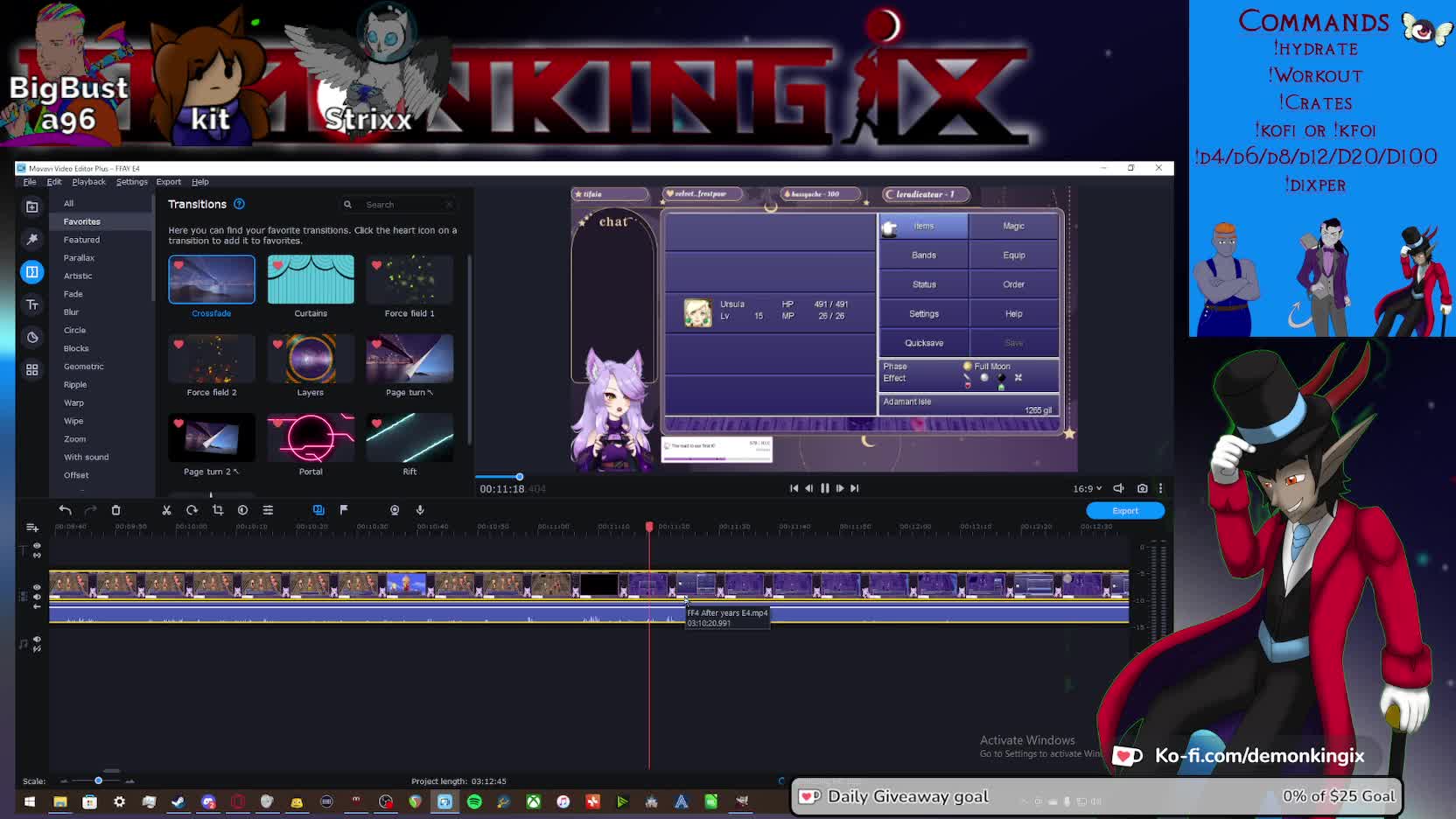Select the Crop tool icon
The image size is (1456, 819).
tap(218, 510)
